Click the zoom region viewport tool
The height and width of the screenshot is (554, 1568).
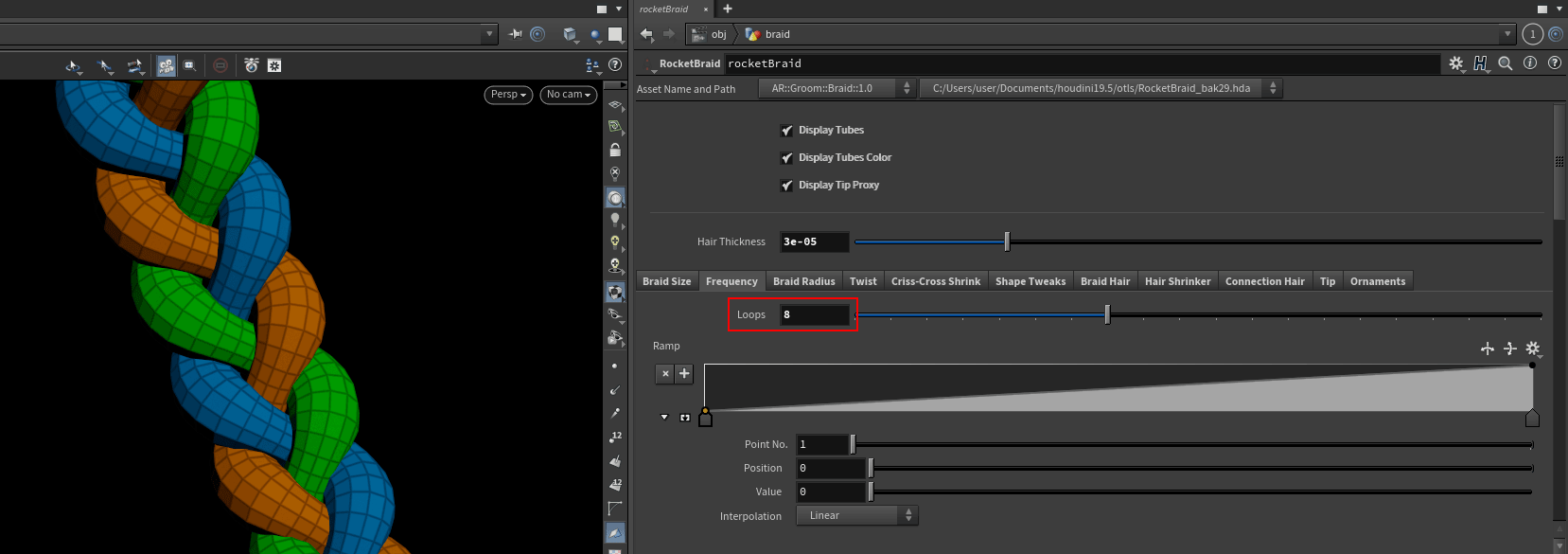(190, 65)
